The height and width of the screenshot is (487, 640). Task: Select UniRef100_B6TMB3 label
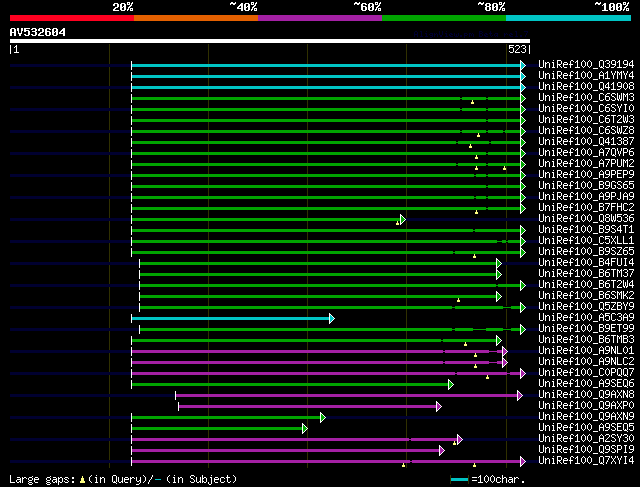point(586,340)
